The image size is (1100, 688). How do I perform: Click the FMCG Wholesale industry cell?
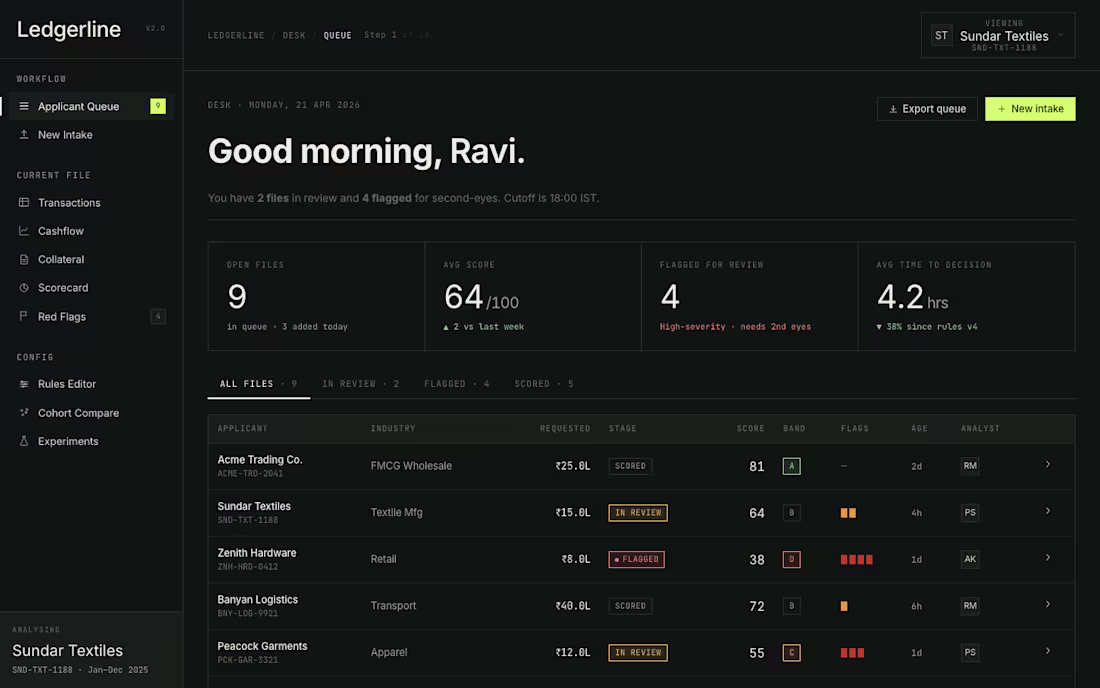point(411,466)
